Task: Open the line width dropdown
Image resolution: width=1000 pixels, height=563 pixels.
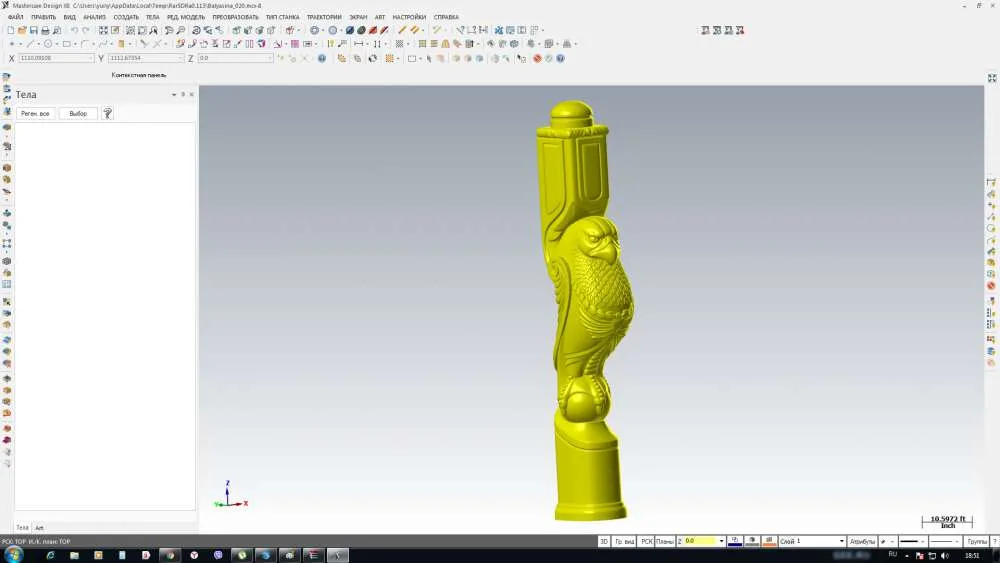Action: [x=957, y=541]
